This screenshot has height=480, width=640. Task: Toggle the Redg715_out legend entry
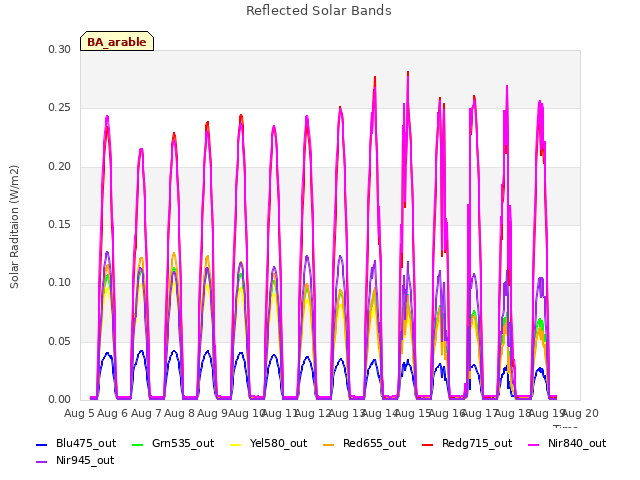point(467,443)
